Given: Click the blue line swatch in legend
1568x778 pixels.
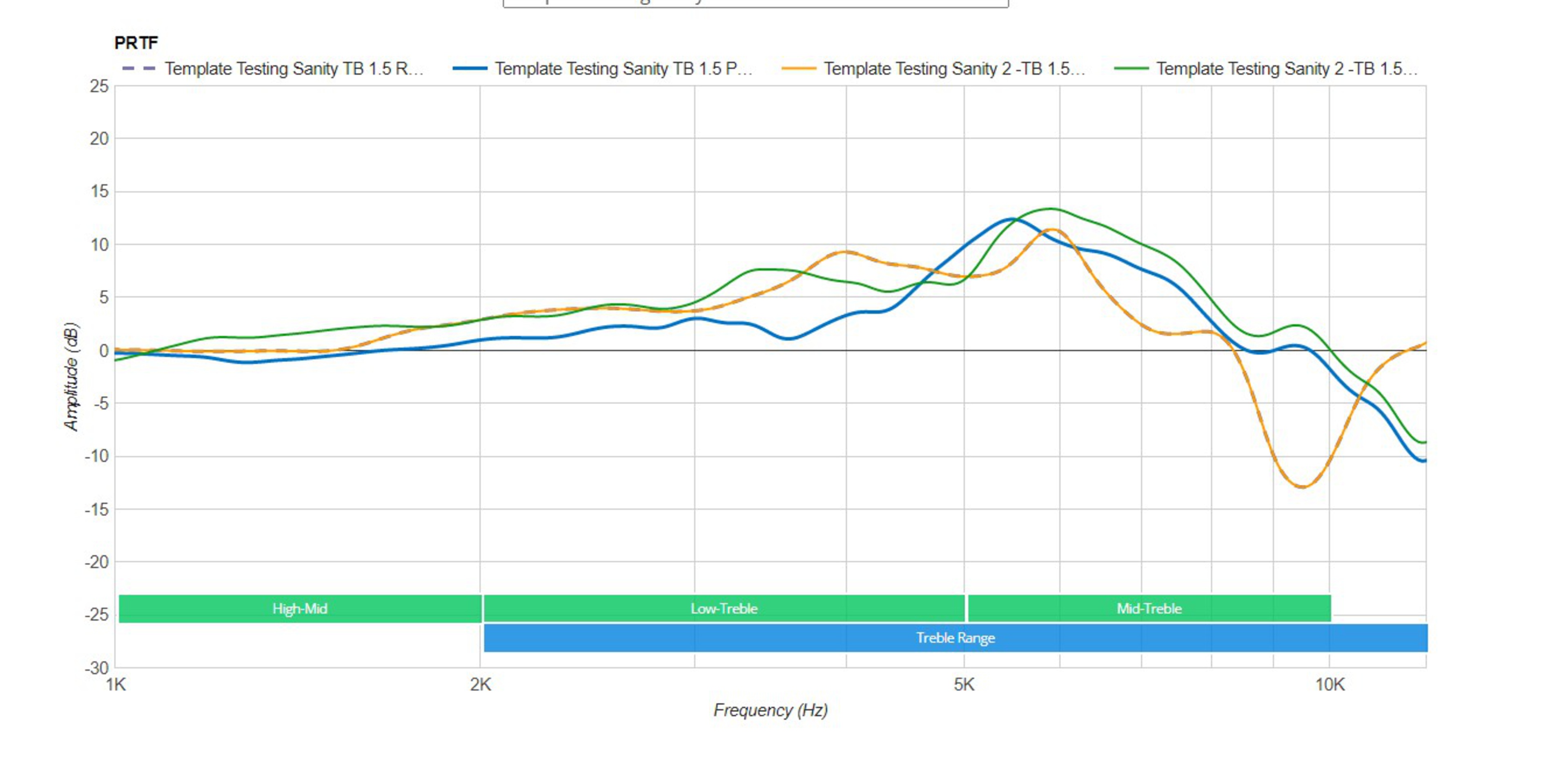Looking at the screenshot, I should [470, 69].
